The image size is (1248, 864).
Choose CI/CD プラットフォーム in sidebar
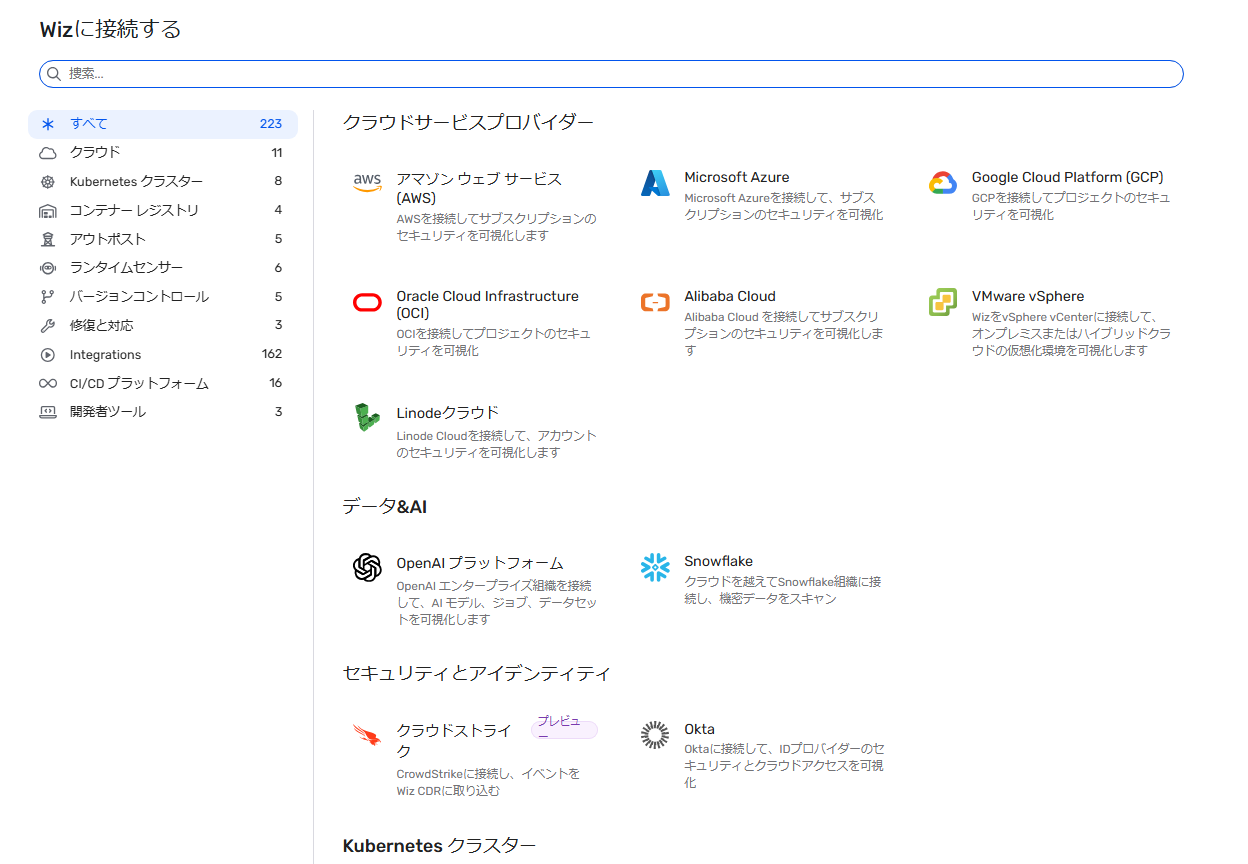pos(139,384)
